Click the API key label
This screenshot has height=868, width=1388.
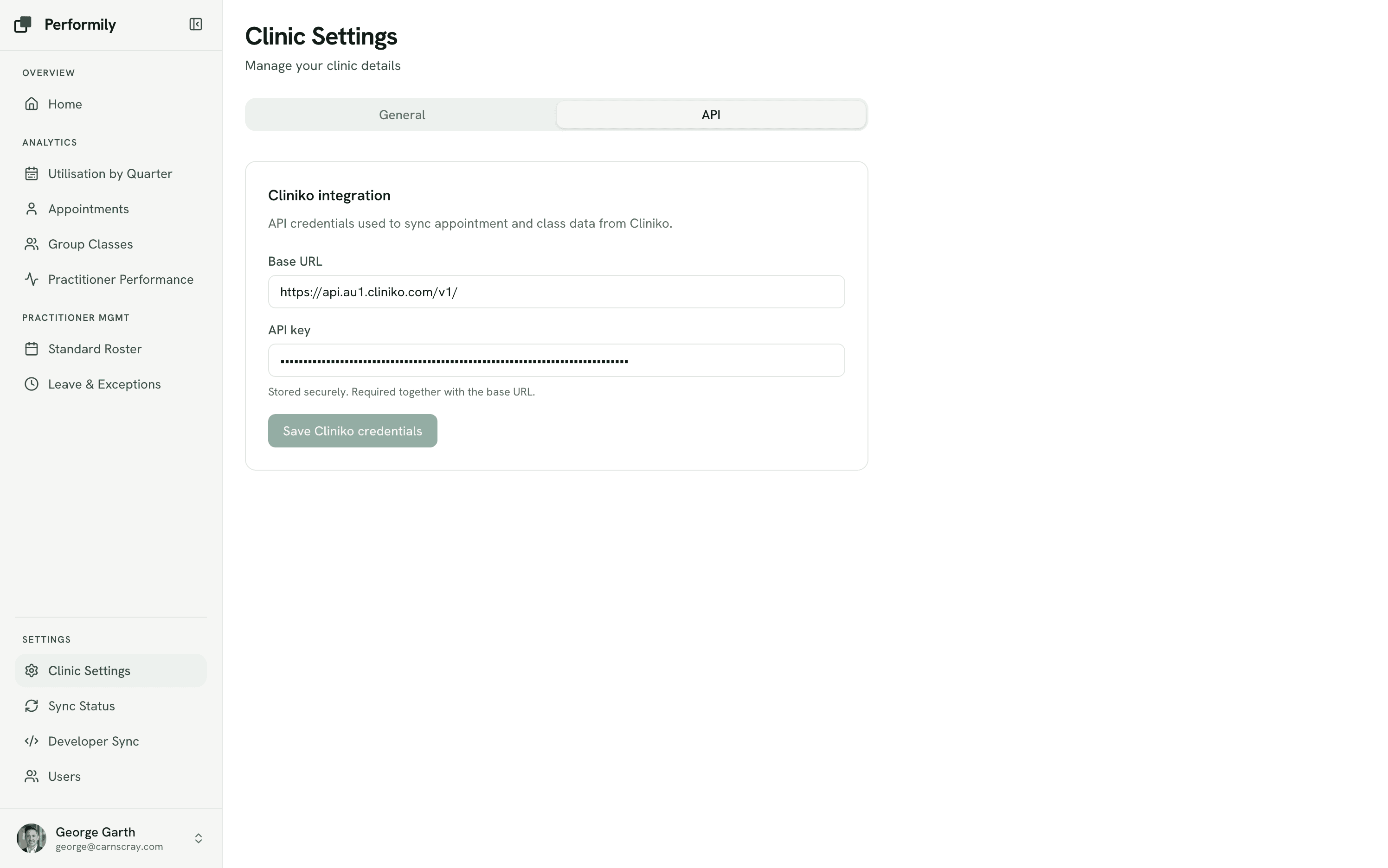(x=289, y=330)
